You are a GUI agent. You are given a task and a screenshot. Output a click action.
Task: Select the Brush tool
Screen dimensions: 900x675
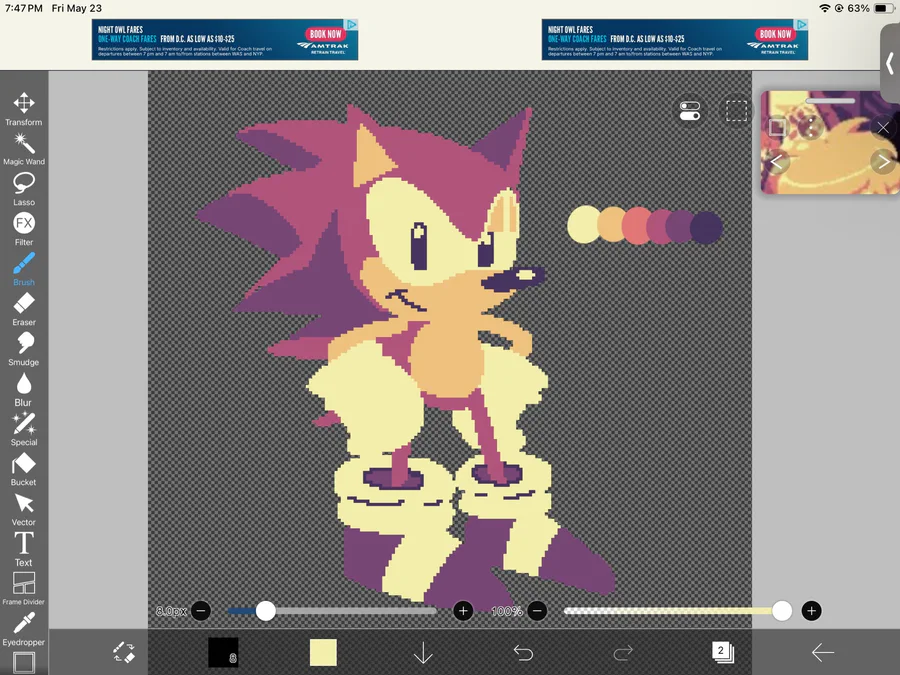24,269
